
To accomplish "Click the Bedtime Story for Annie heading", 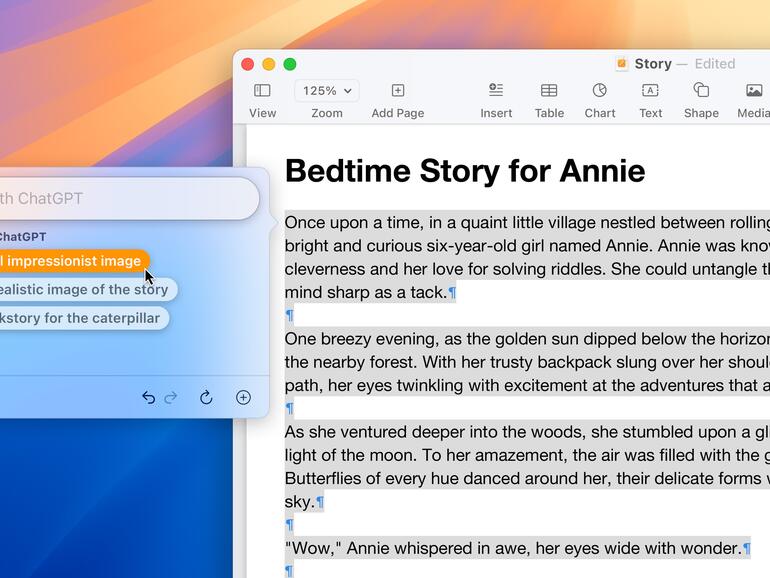I will coord(465,171).
